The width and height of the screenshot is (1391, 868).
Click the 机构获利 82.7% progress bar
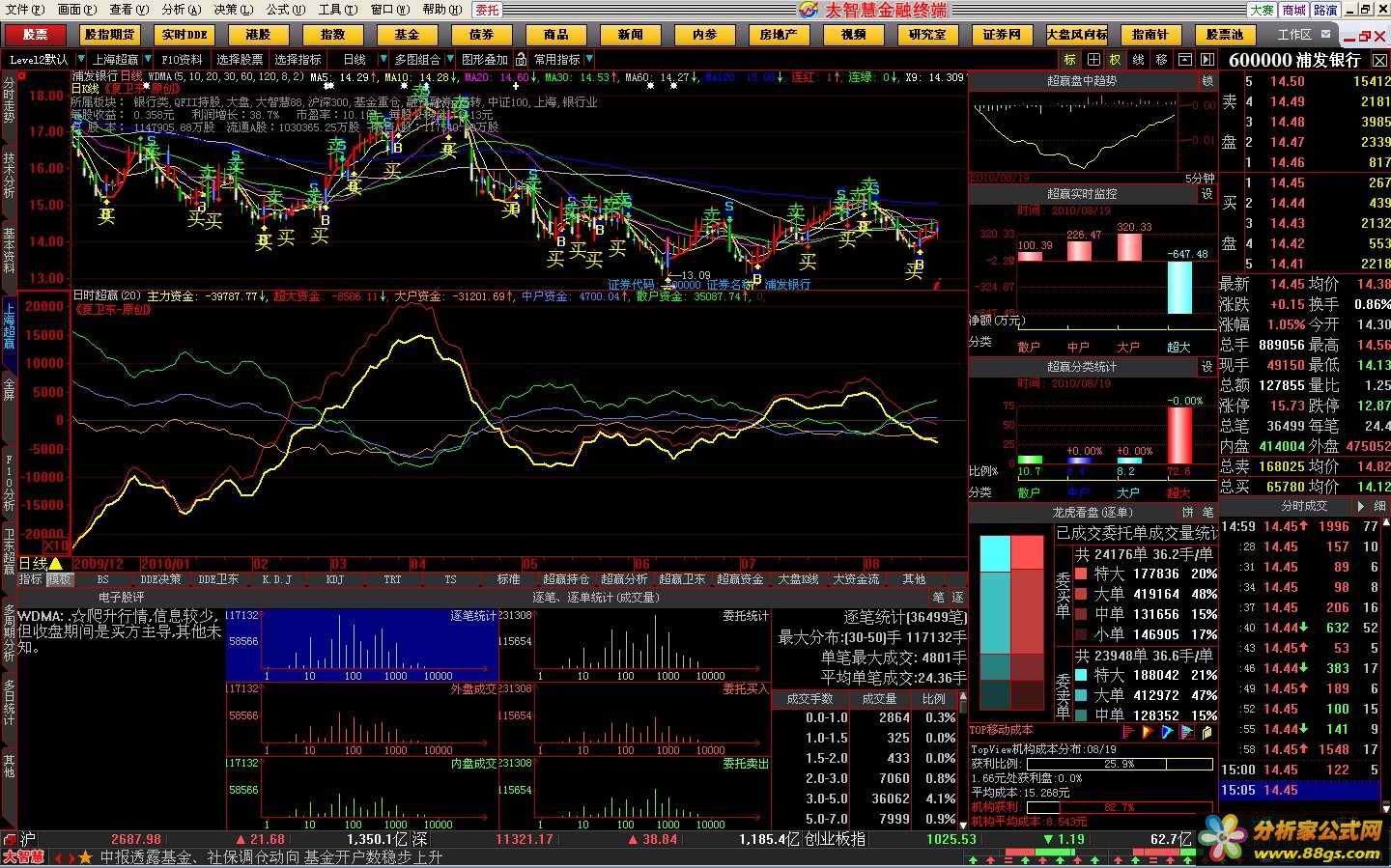tap(1120, 807)
